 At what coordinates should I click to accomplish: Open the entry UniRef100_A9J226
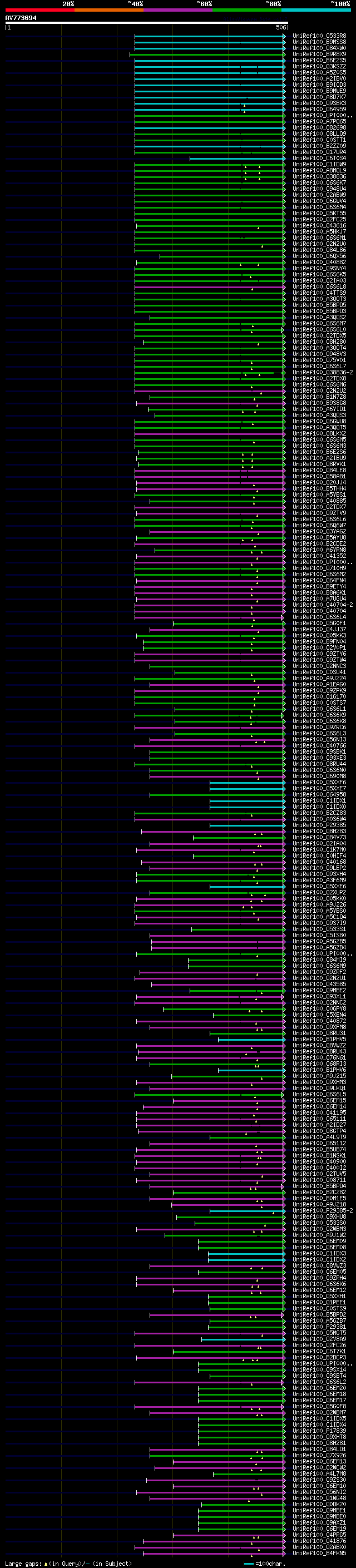(x=319, y=904)
